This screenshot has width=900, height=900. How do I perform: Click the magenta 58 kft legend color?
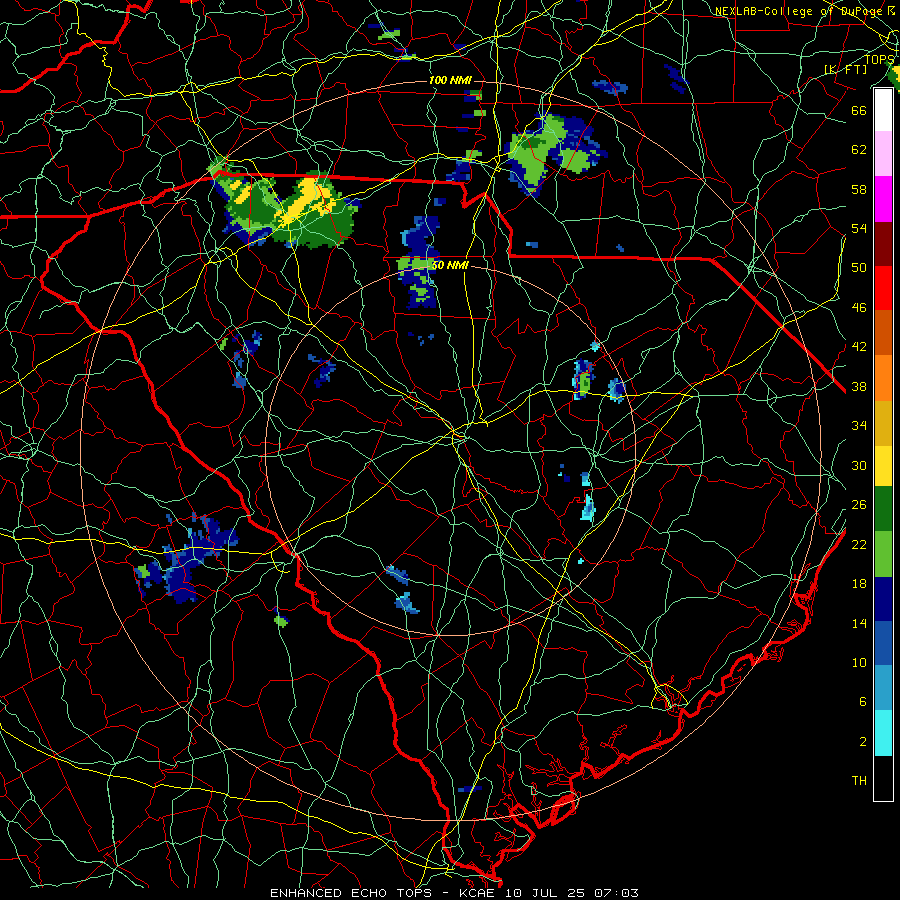click(x=883, y=199)
